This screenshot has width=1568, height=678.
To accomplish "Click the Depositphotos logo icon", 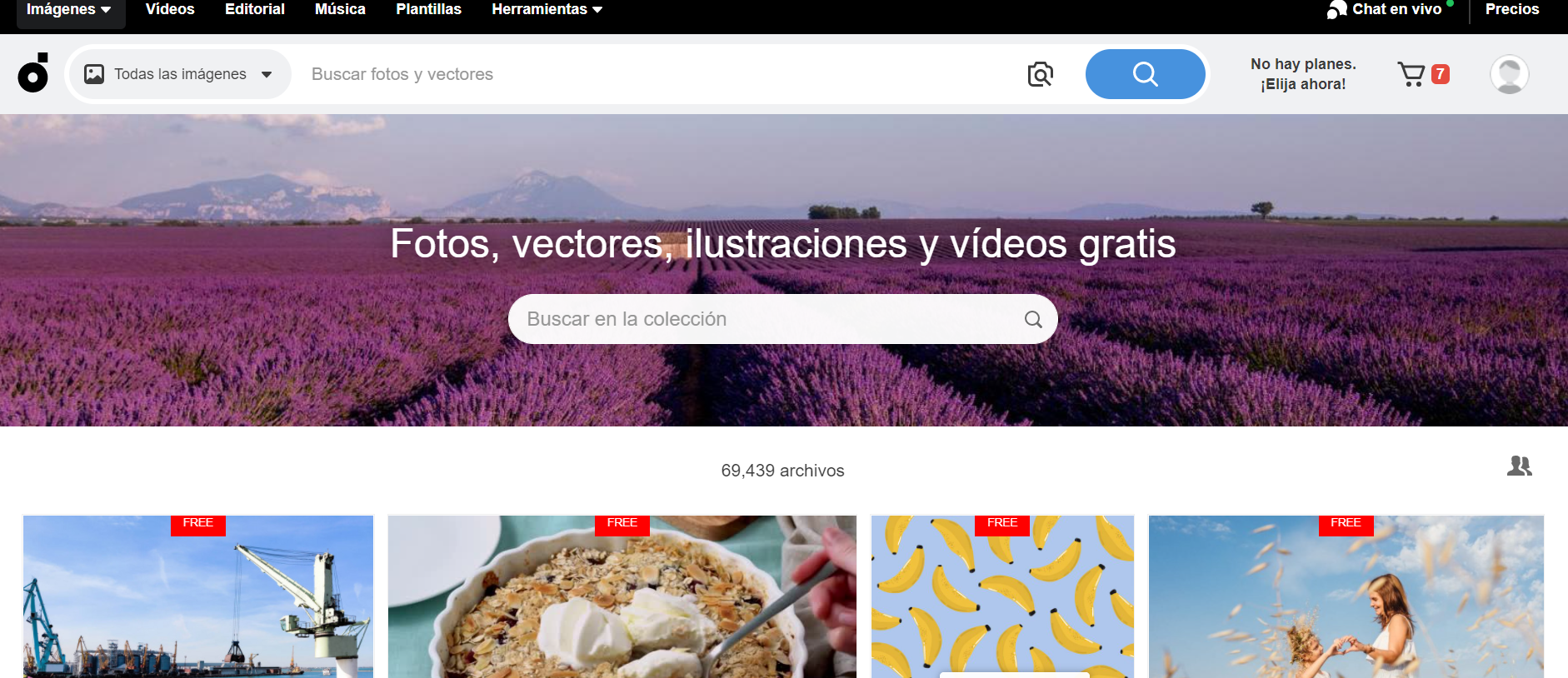I will (x=33, y=72).
